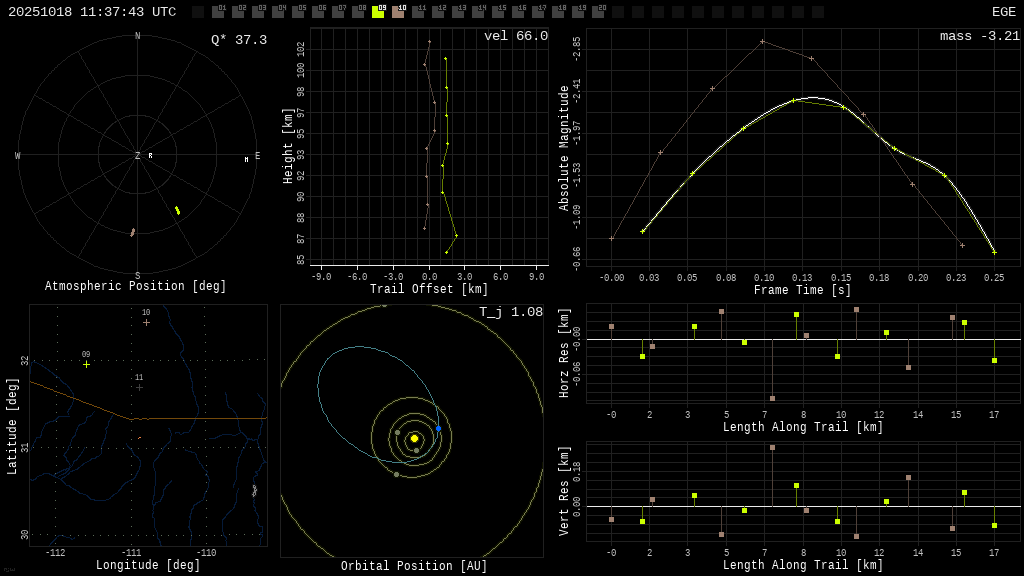Click the yellow Sun at orbit center

[414, 438]
